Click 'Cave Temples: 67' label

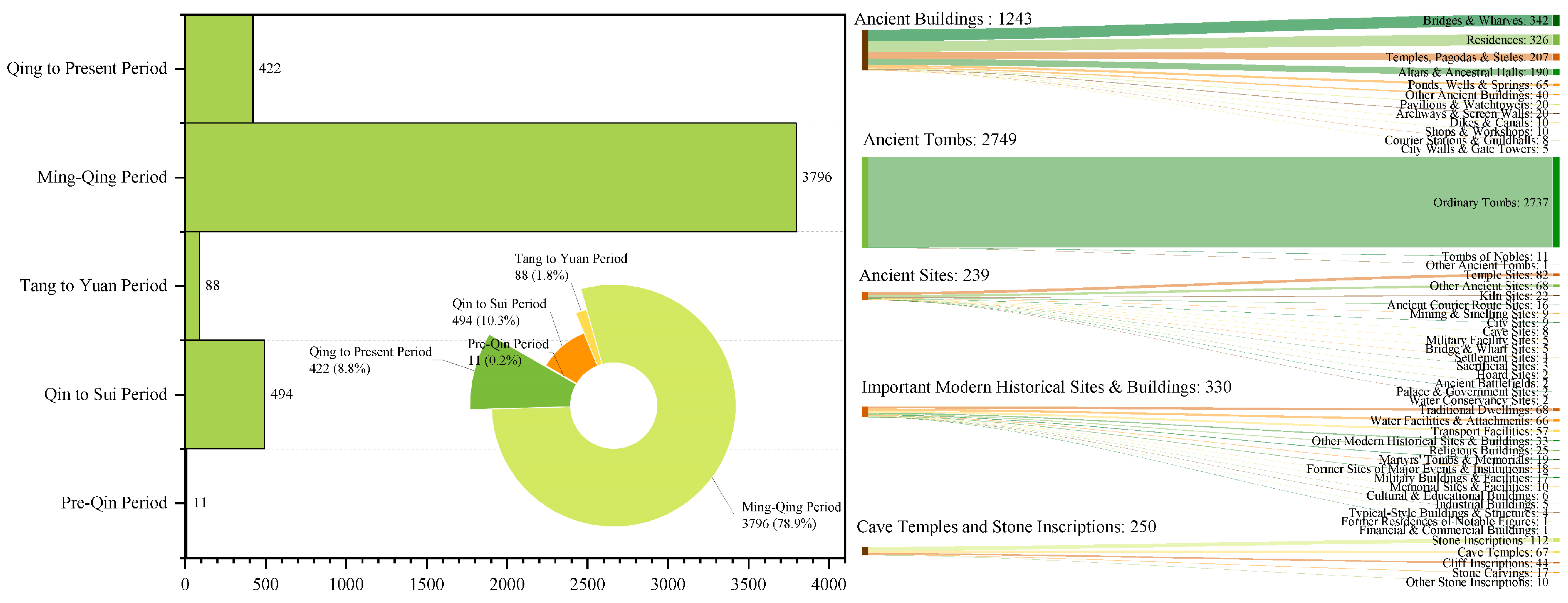[1502, 552]
